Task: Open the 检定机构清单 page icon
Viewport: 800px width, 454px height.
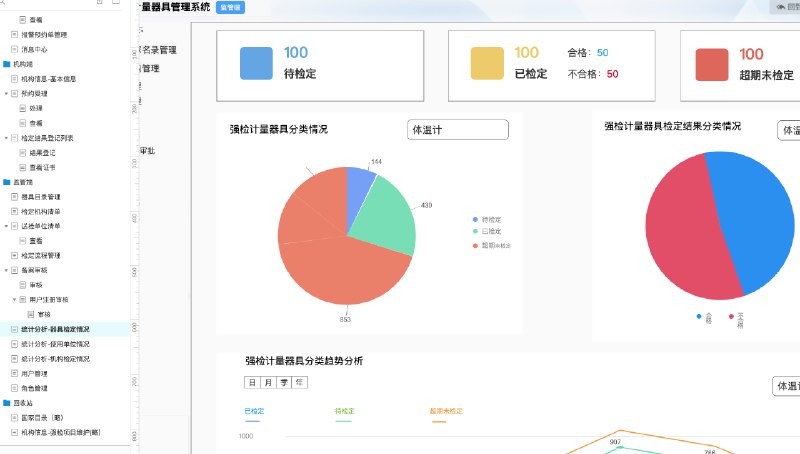Action: pos(14,211)
